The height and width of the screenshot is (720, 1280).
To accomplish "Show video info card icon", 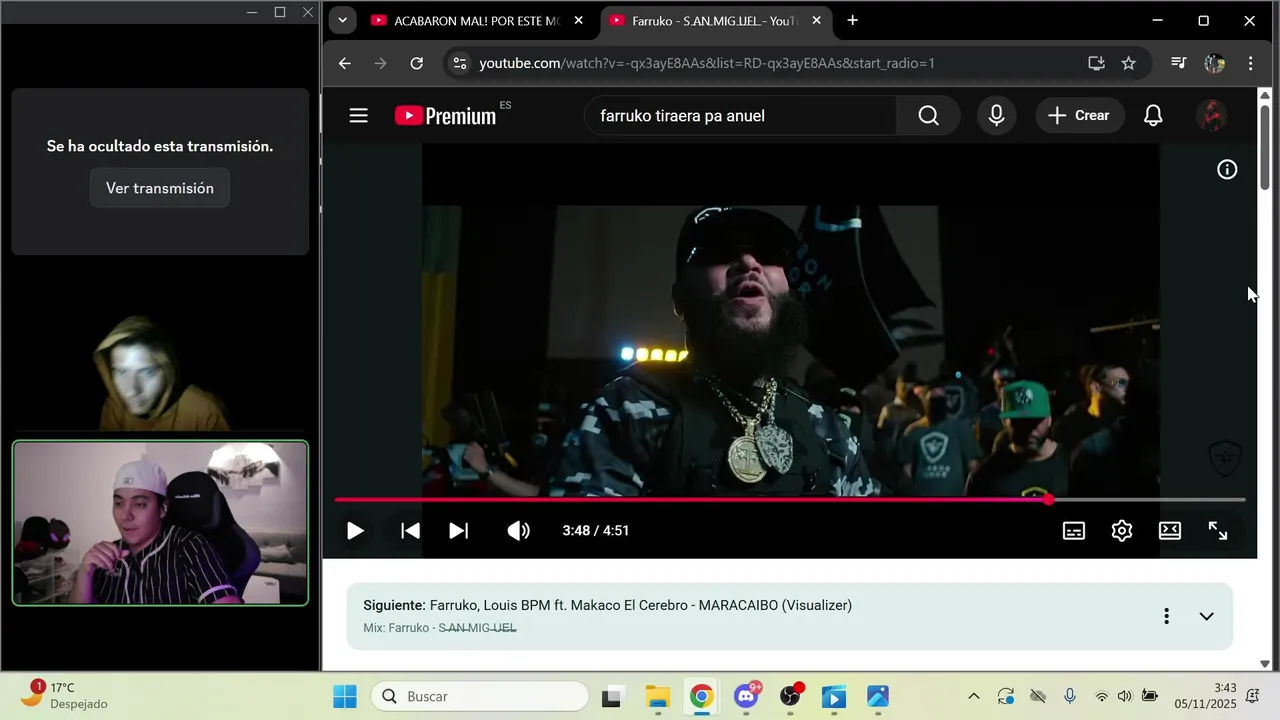I will coord(1227,170).
